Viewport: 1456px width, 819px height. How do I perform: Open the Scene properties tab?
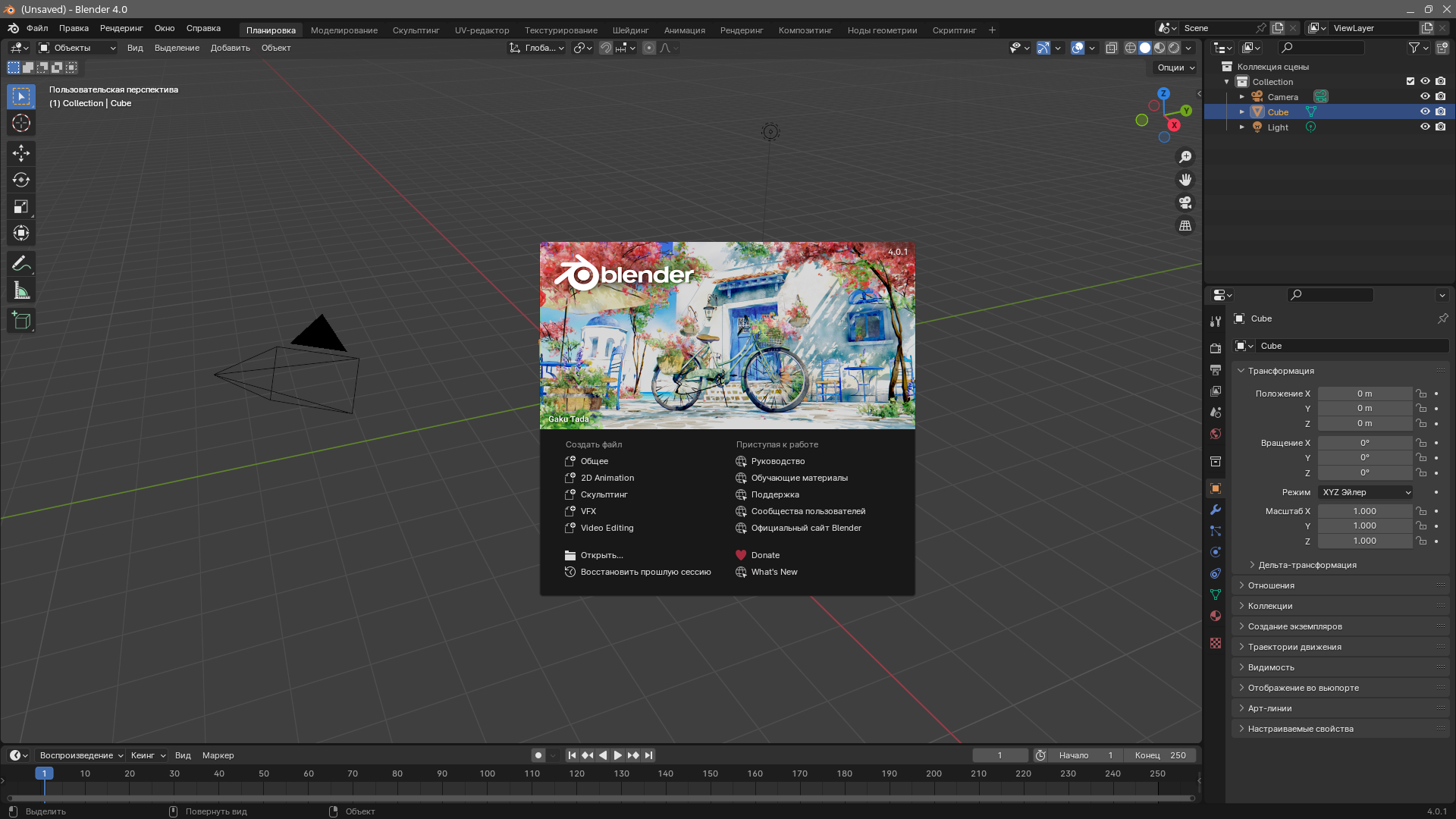1216,413
